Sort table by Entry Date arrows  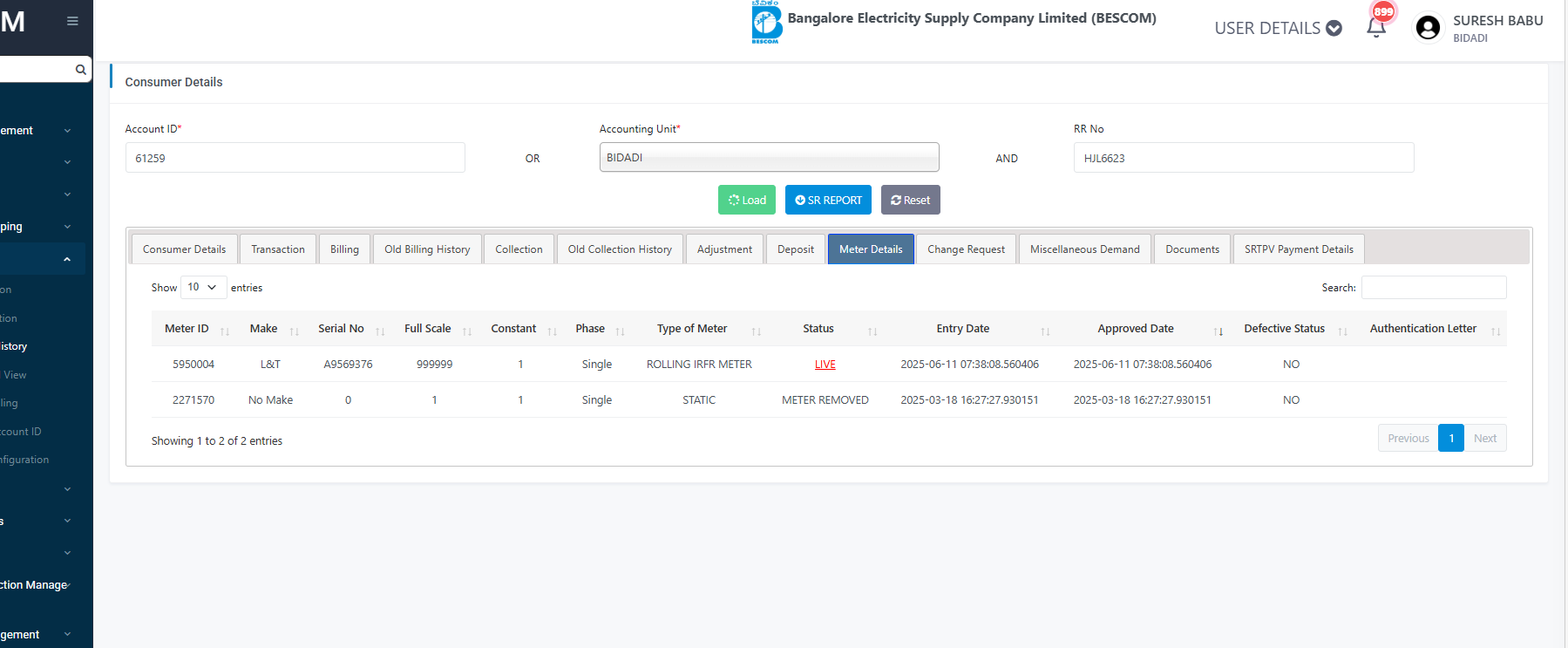pos(1045,331)
